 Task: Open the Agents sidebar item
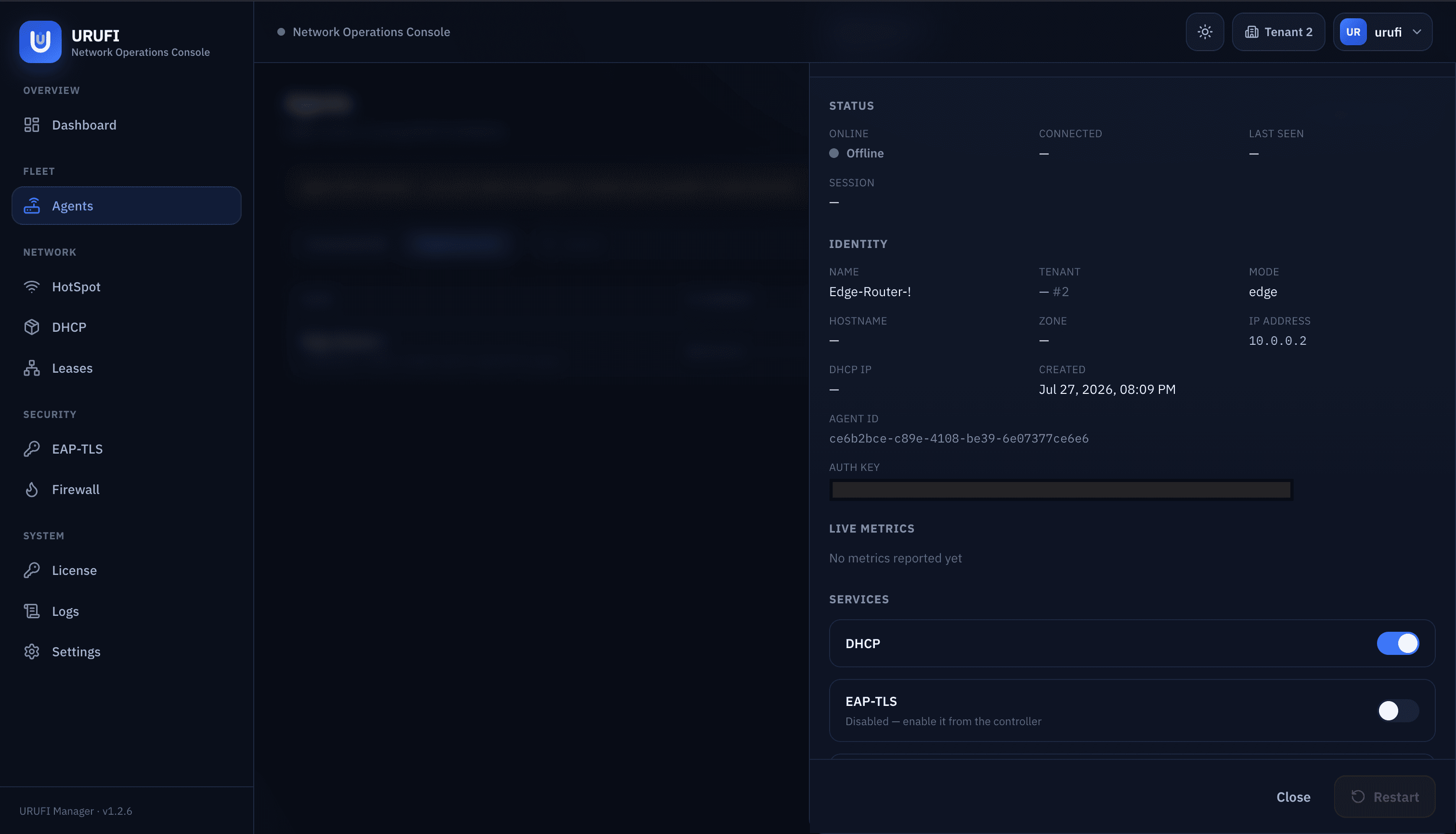point(126,206)
